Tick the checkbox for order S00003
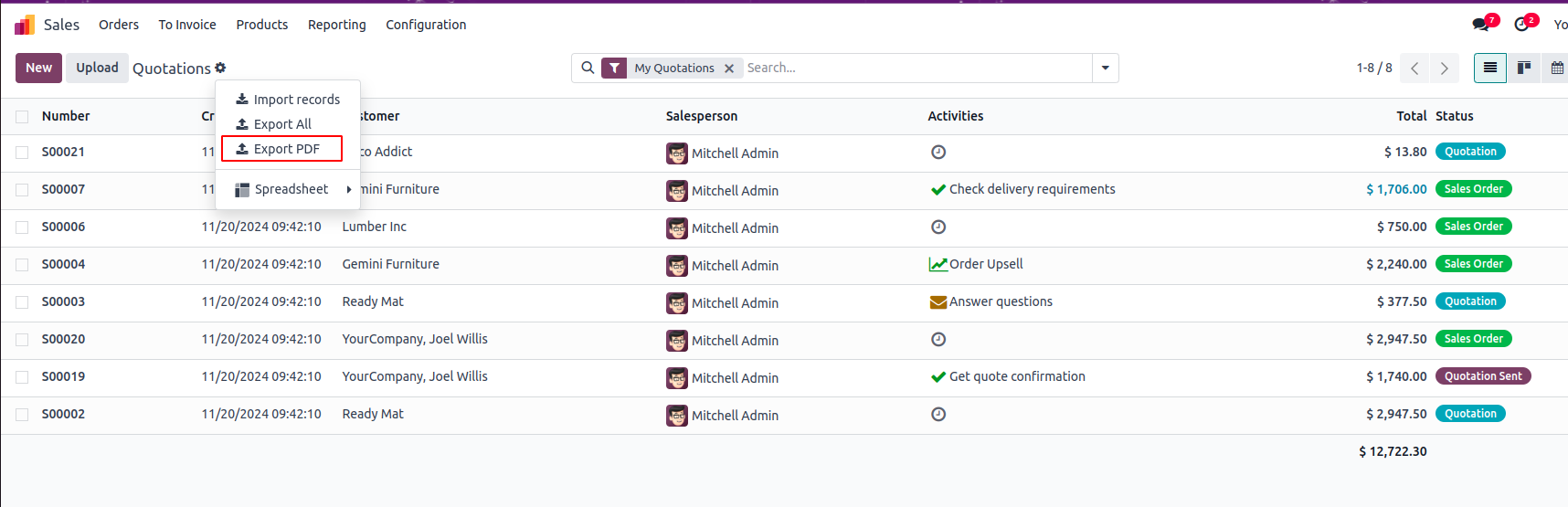Viewport: 1568px width, 507px height. point(22,302)
